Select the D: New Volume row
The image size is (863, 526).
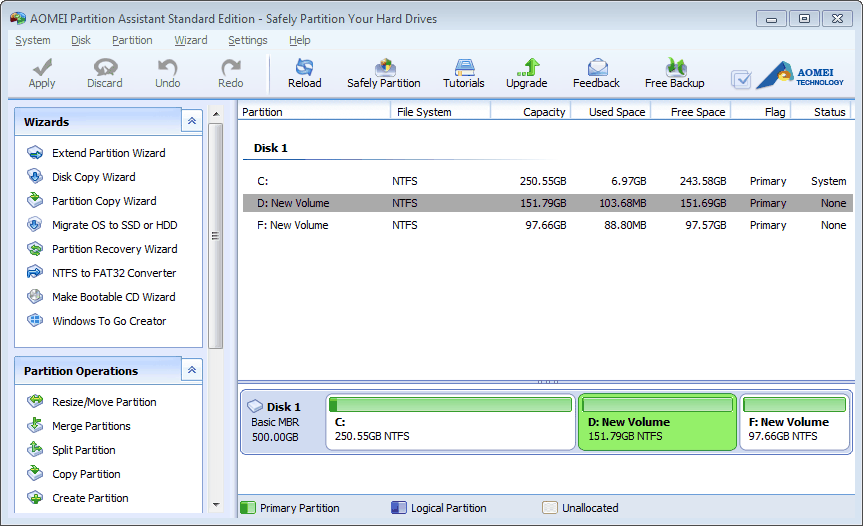pos(548,203)
